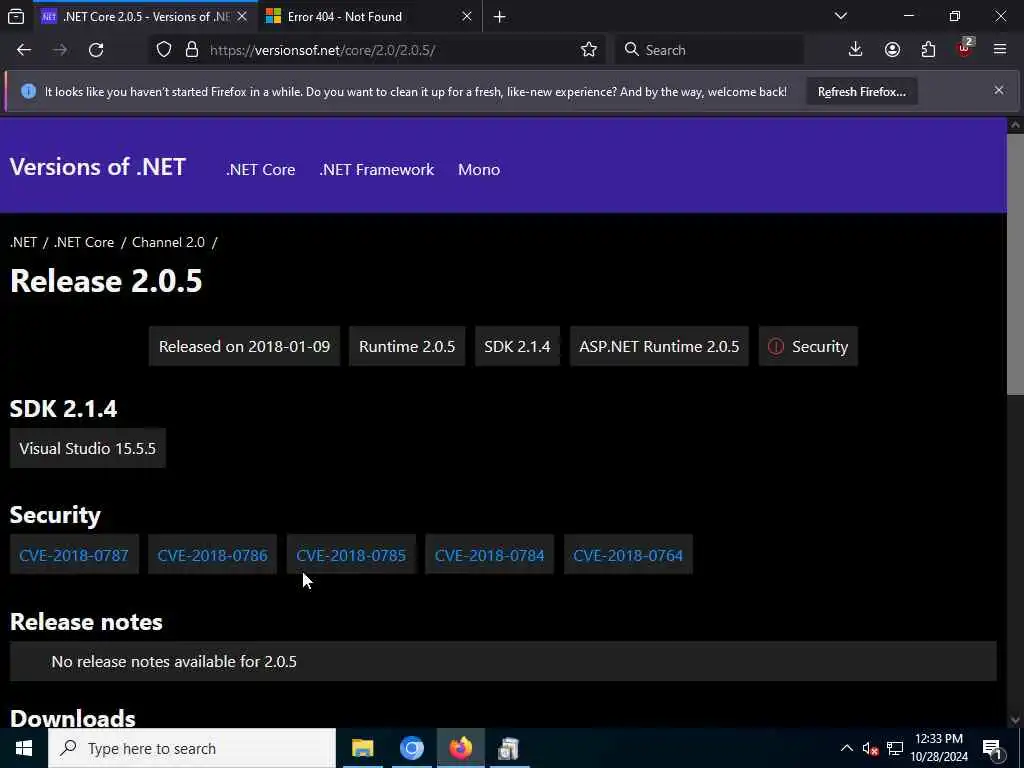Click the Security badge with warning icon

808,346
